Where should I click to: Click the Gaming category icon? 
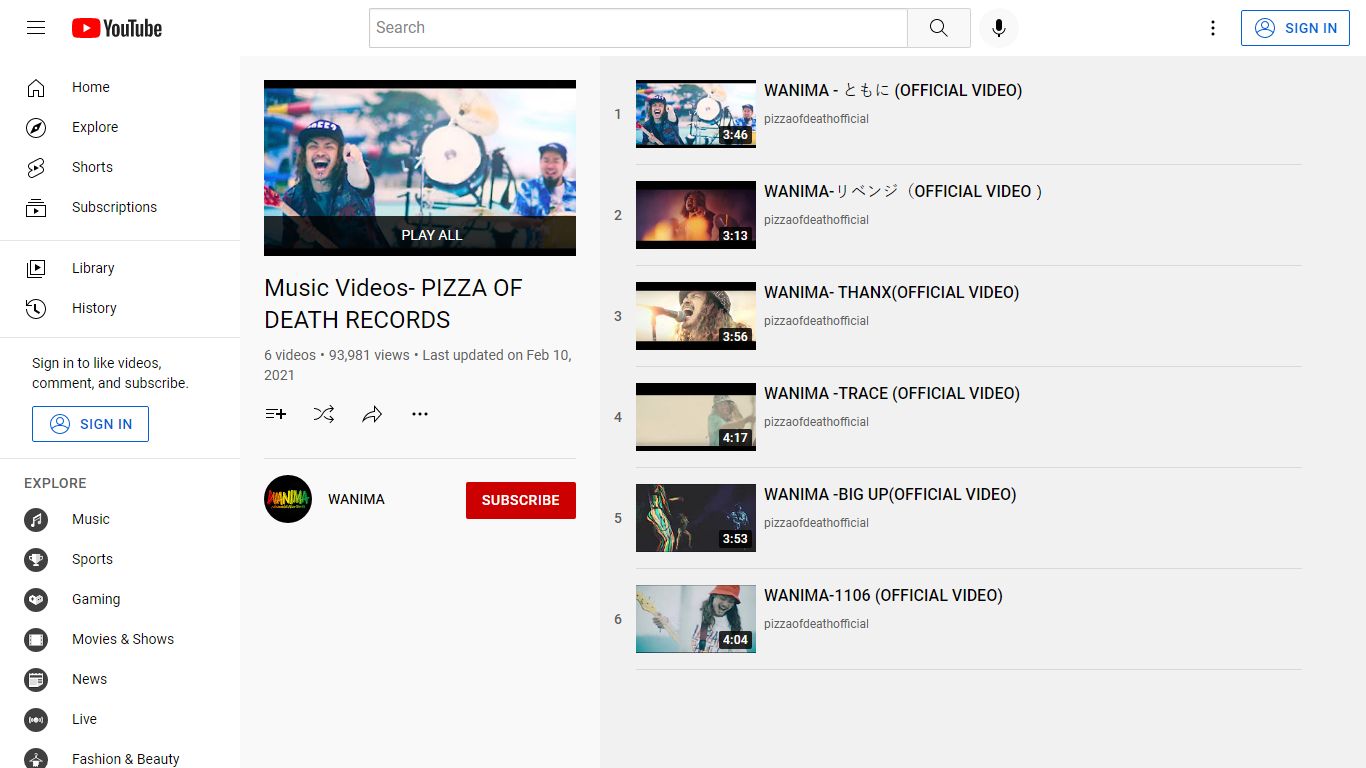36,599
